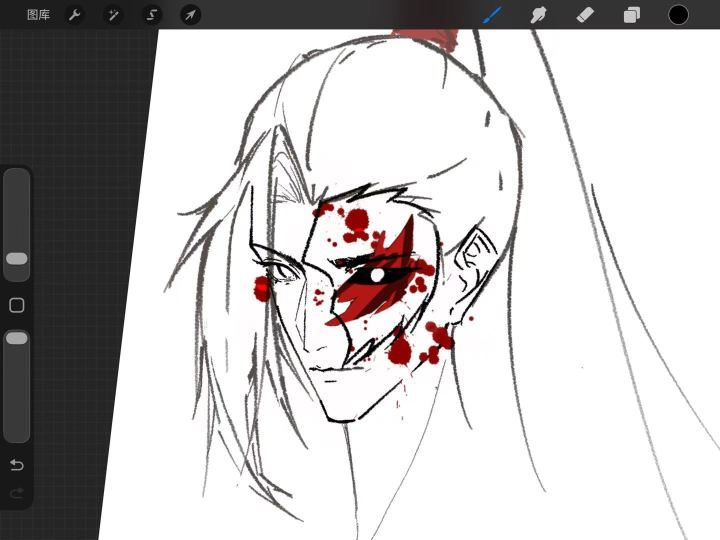This screenshot has width=720, height=540.
Task: Click the white eye highlight on the canvas
Action: click(377, 276)
